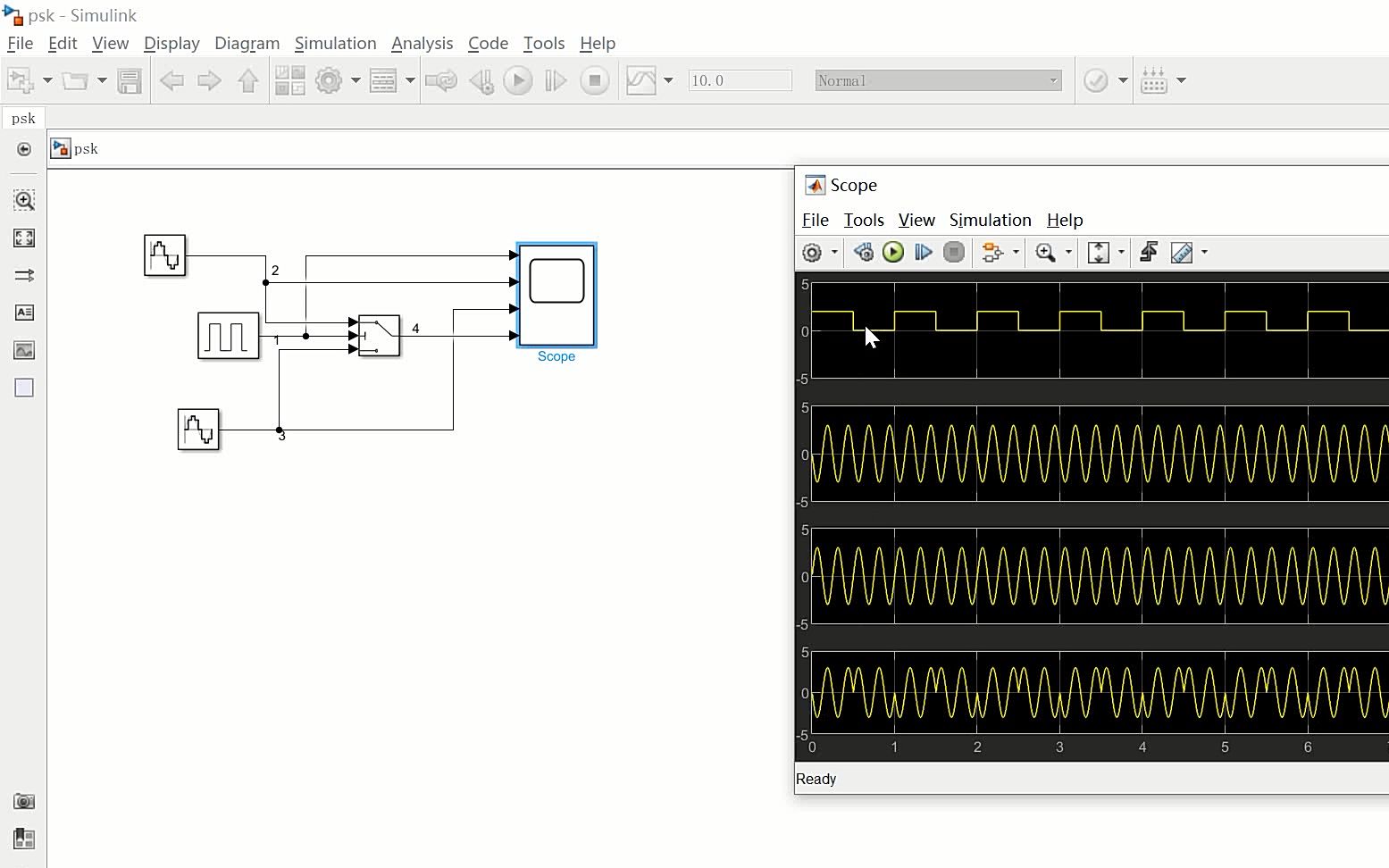The width and height of the screenshot is (1389, 868).
Task: Click the Simulink Step Back icon
Action: point(481,81)
